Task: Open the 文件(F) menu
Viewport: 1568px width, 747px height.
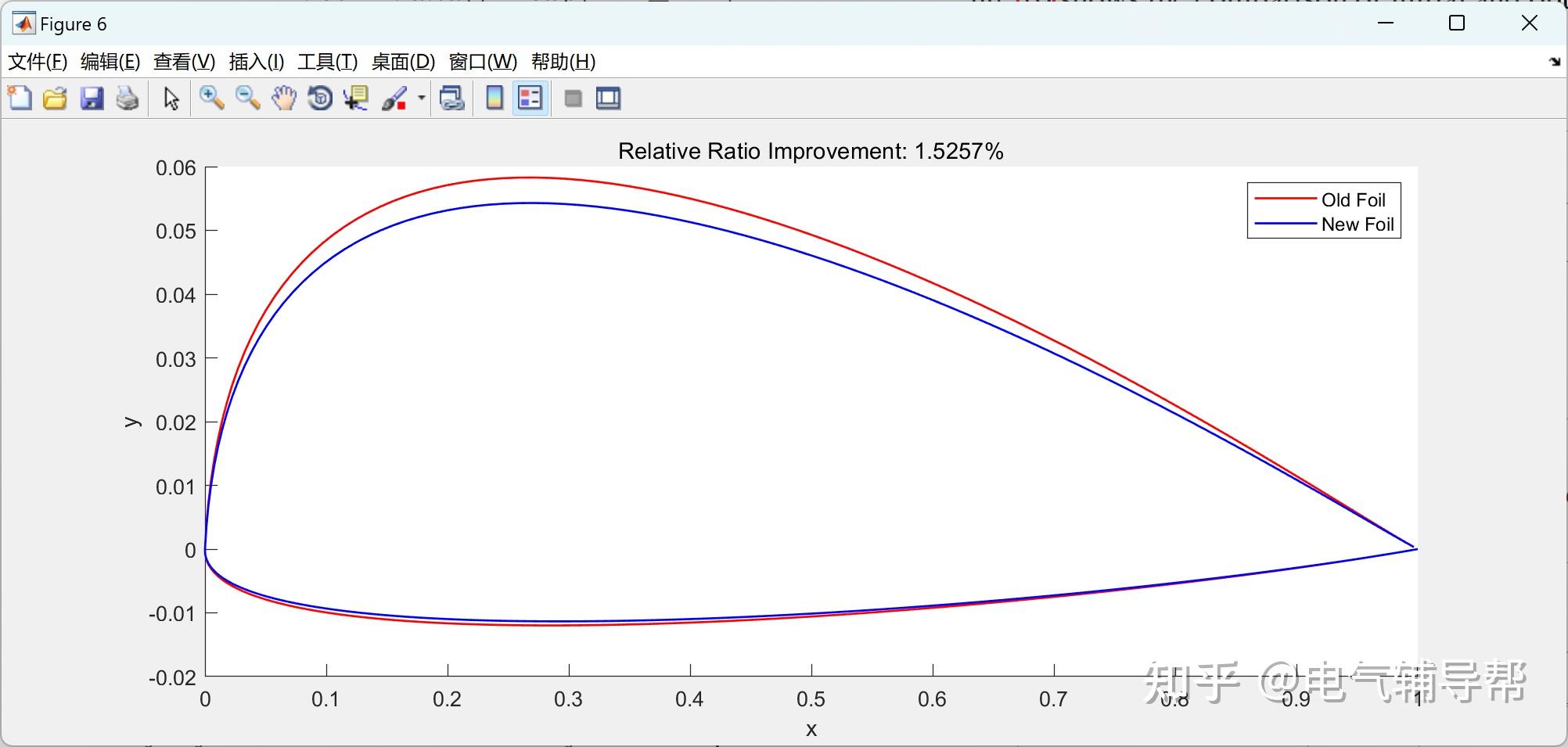Action: [x=38, y=62]
